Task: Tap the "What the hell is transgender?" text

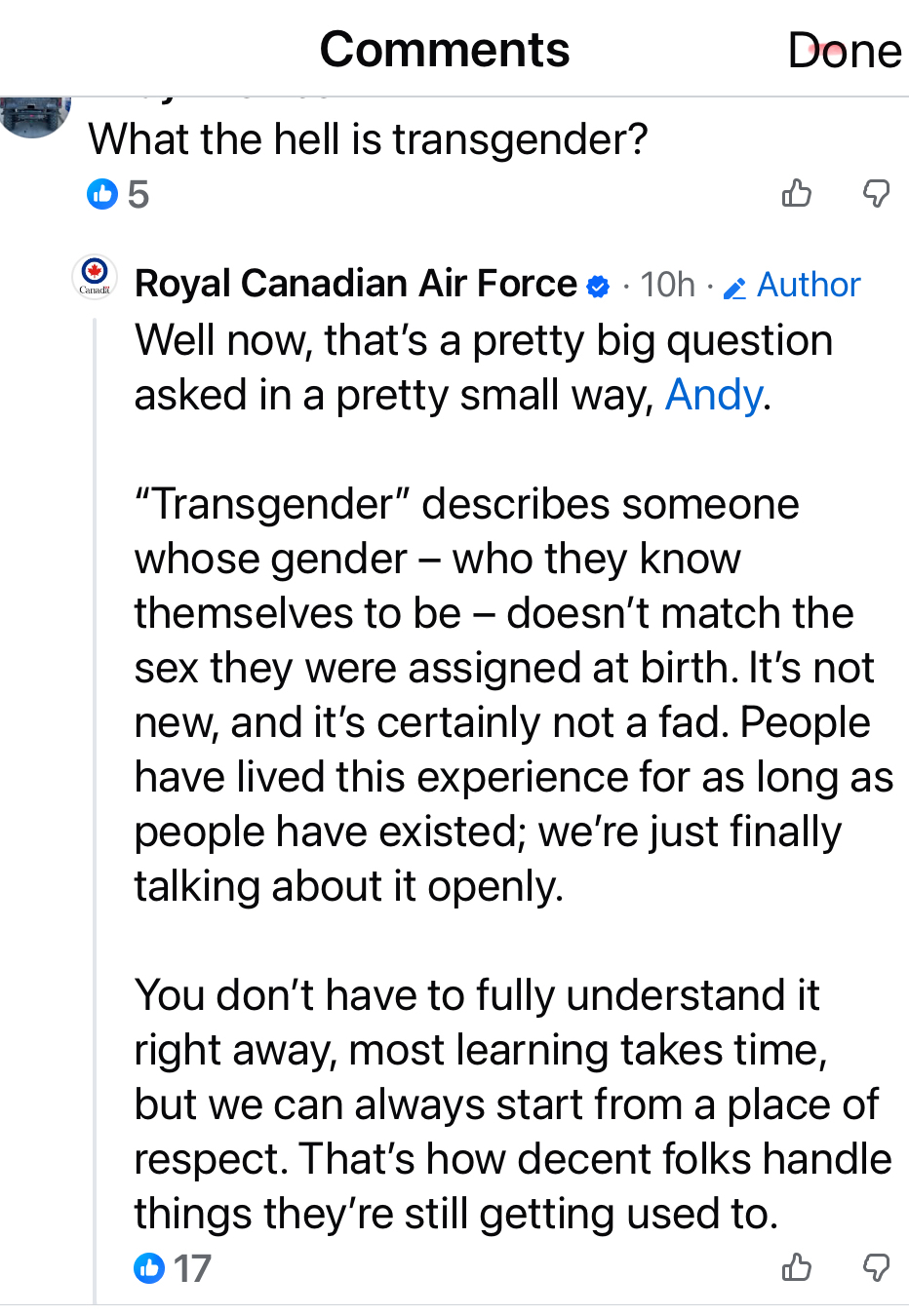Action: [368, 139]
